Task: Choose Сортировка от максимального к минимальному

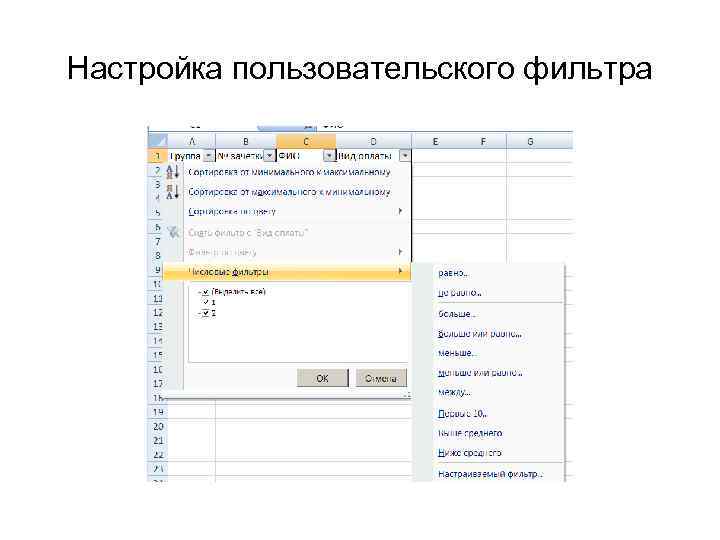Action: pos(289,192)
